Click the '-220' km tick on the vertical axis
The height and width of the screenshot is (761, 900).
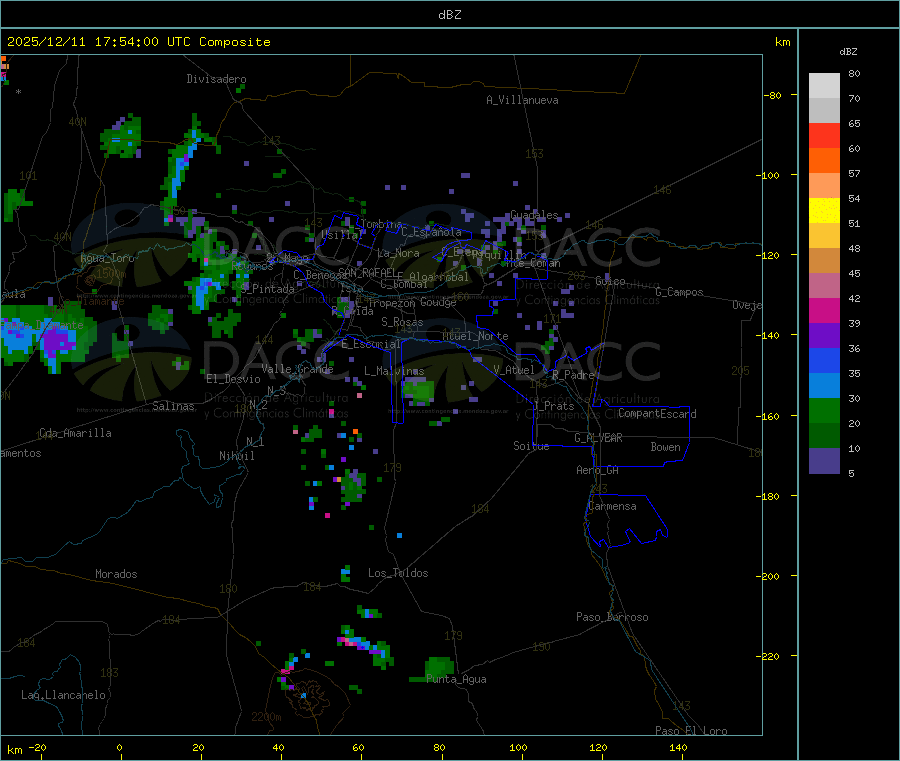tap(770, 657)
